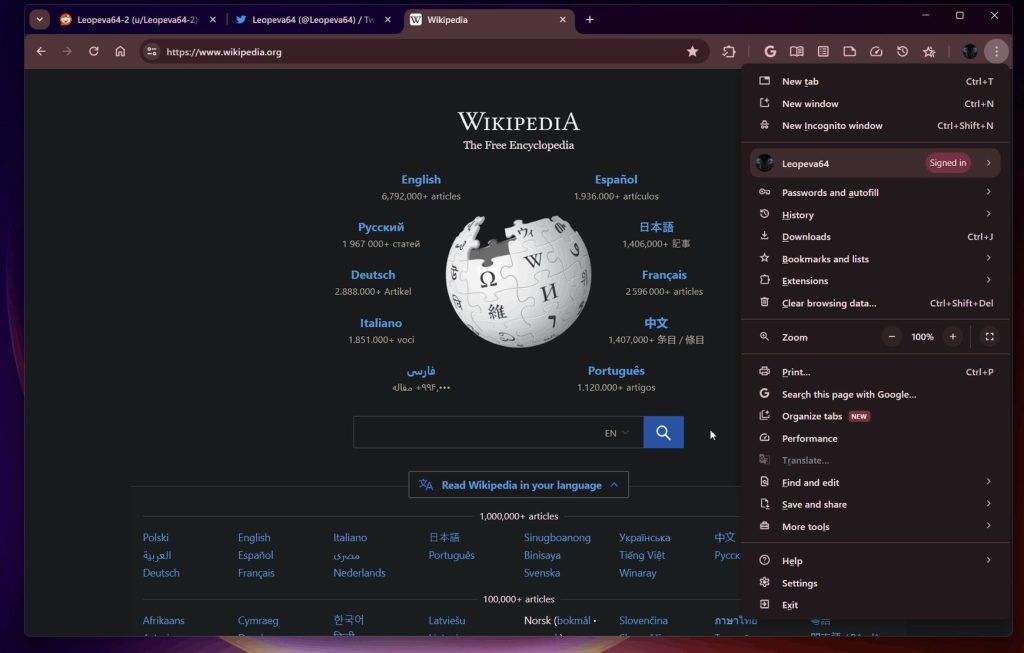Click the back navigation arrow

click(x=40, y=52)
